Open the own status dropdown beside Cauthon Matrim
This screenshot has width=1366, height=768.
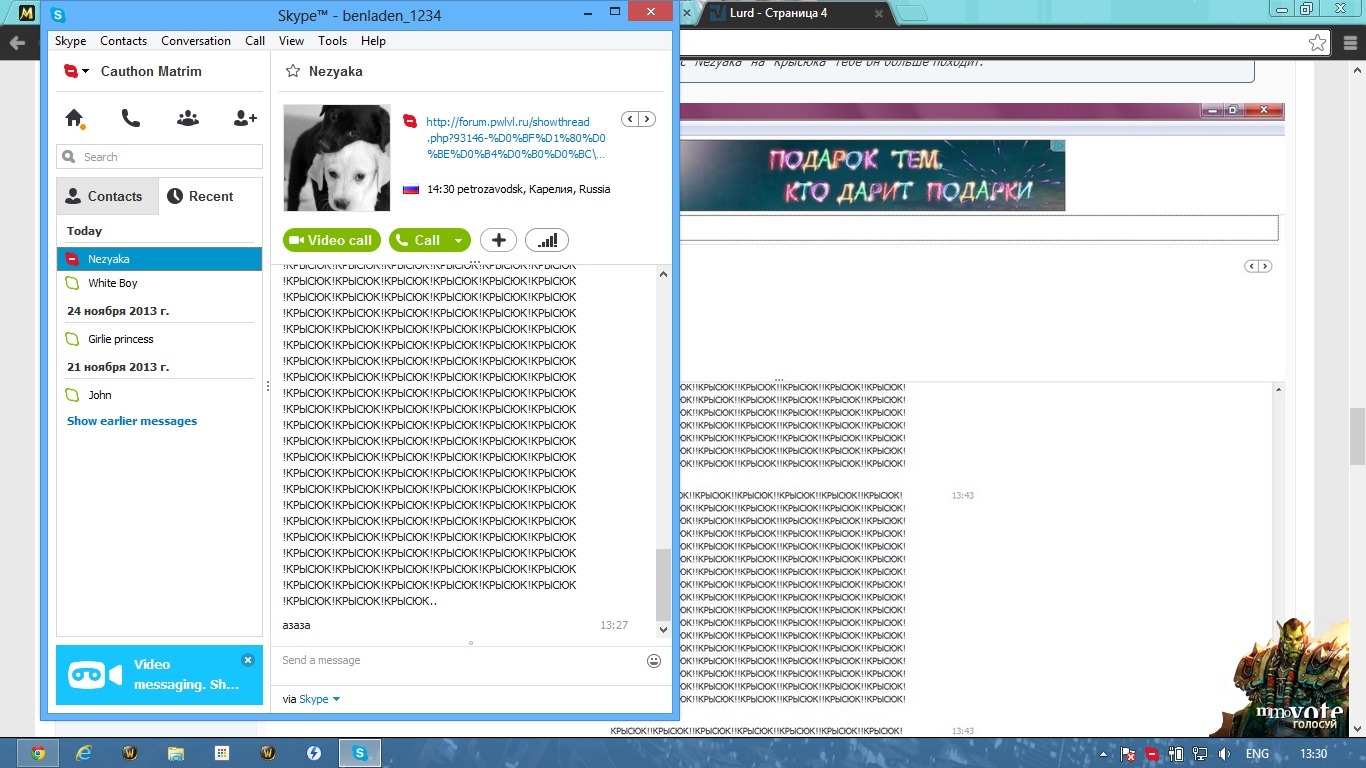coord(77,71)
